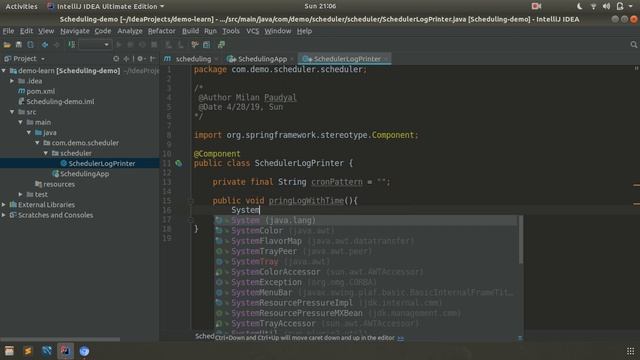
Task: Choose SystemException completion suggestion
Action: [x=366, y=282]
